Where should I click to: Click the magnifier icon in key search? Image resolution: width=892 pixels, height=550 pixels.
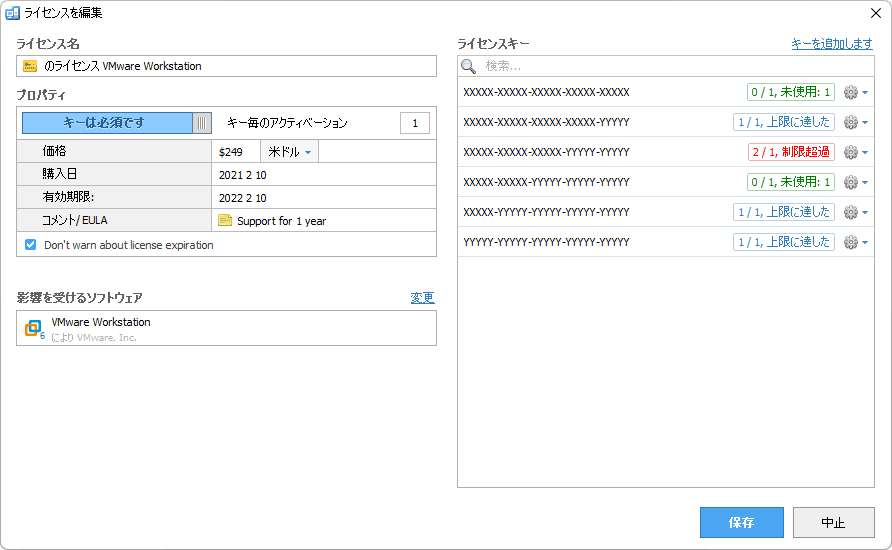(x=468, y=66)
